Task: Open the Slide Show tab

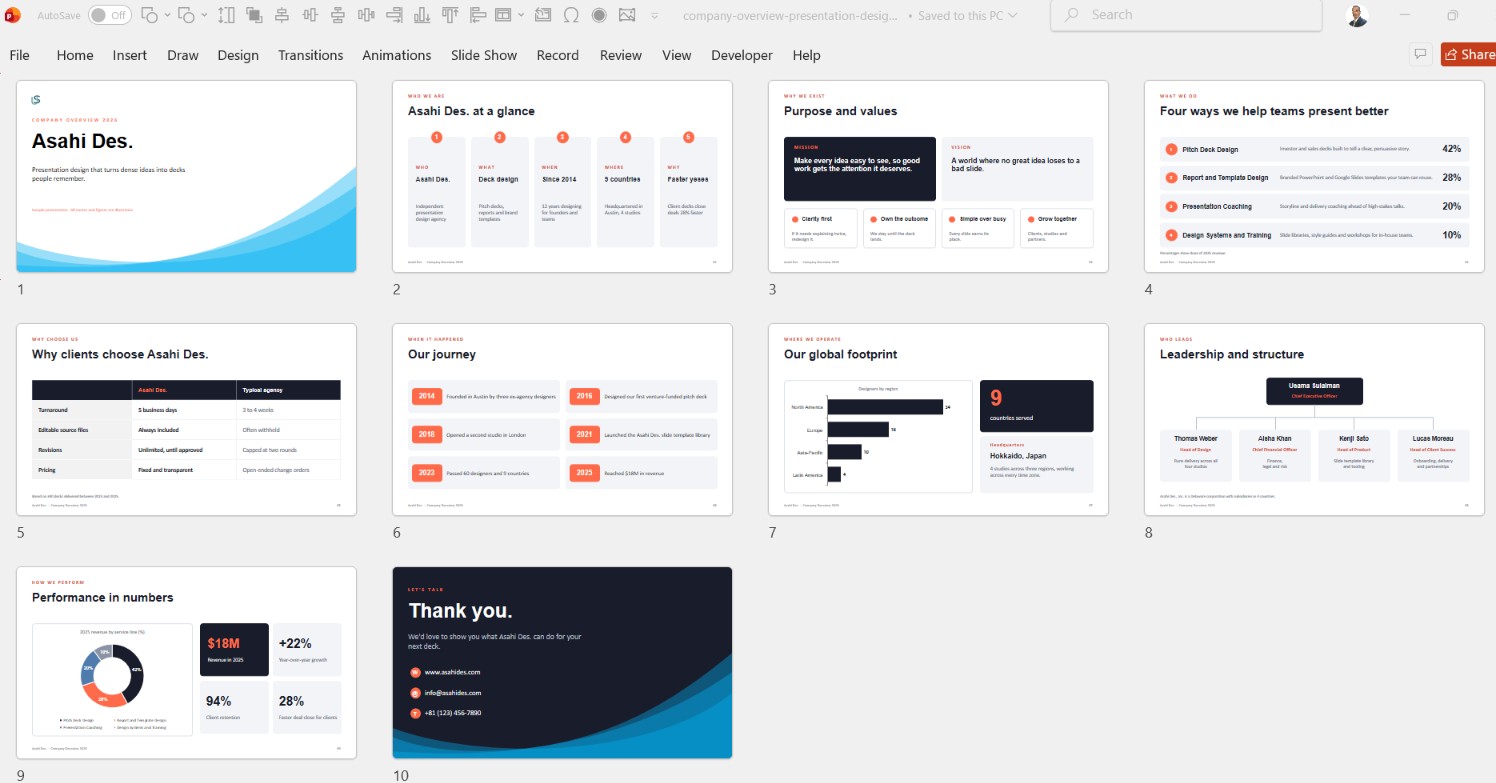Action: point(484,55)
